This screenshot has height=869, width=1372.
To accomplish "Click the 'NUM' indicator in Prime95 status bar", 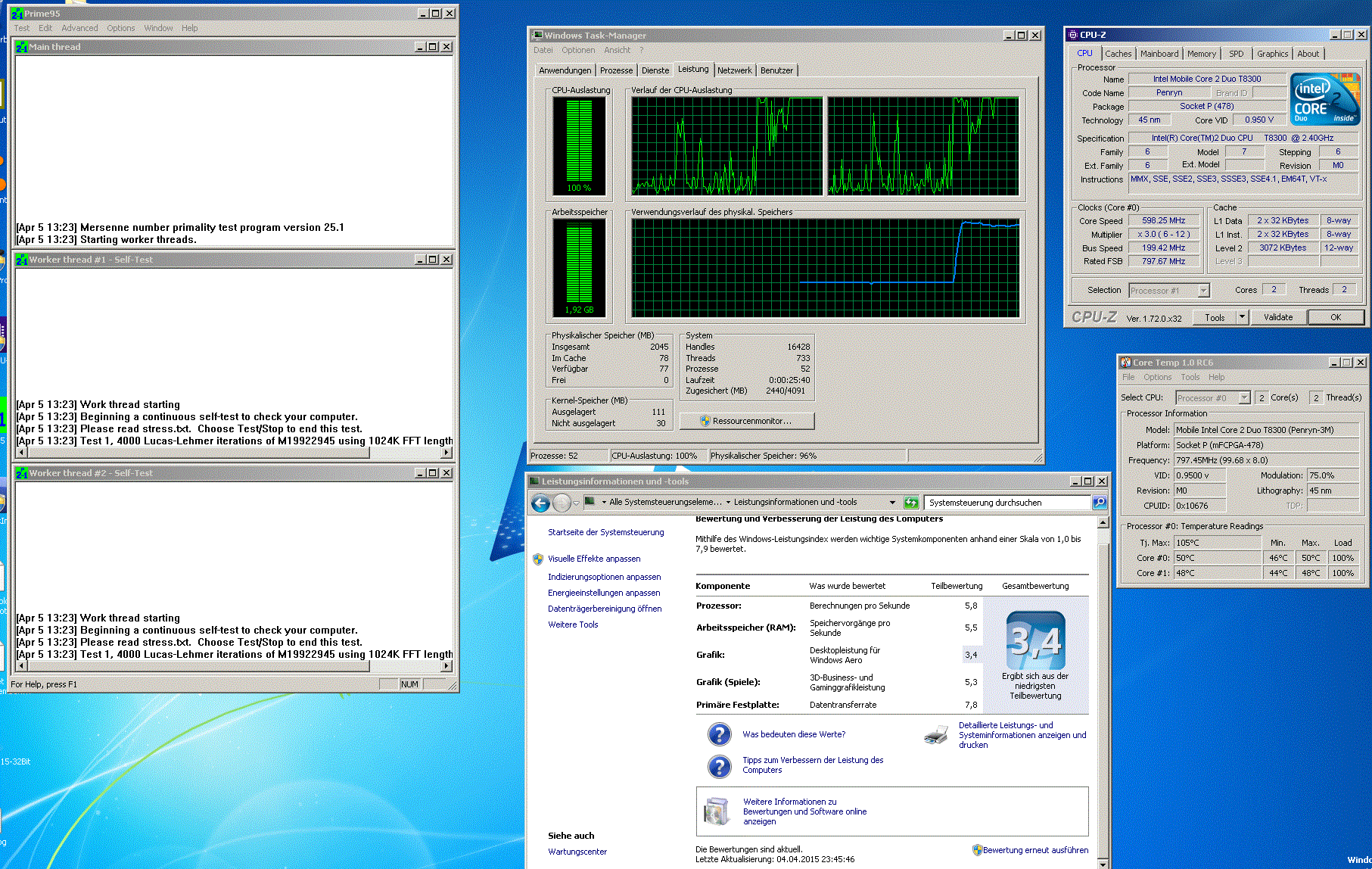I will click(x=409, y=684).
